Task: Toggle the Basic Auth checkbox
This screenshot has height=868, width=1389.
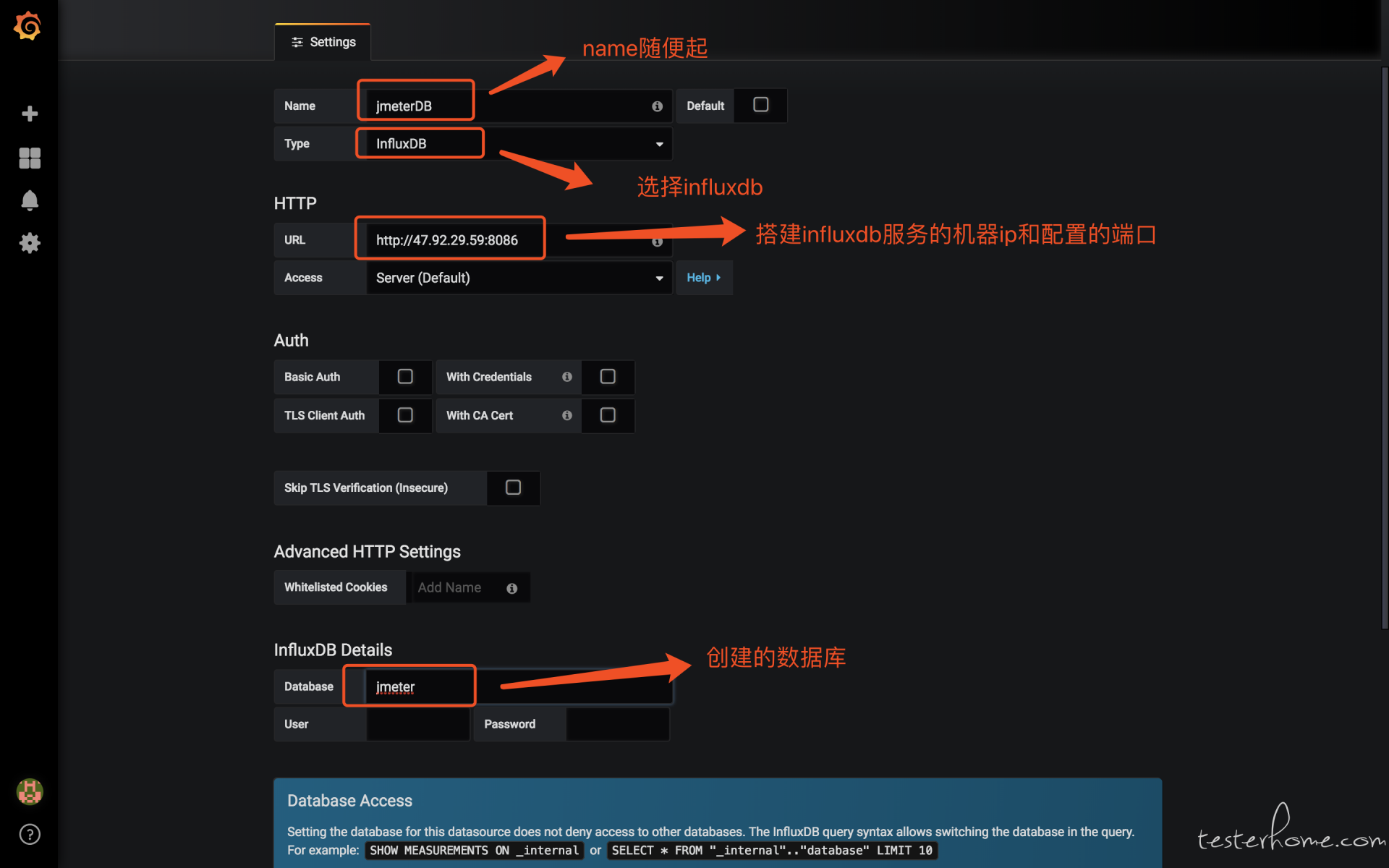Action: coord(405,377)
